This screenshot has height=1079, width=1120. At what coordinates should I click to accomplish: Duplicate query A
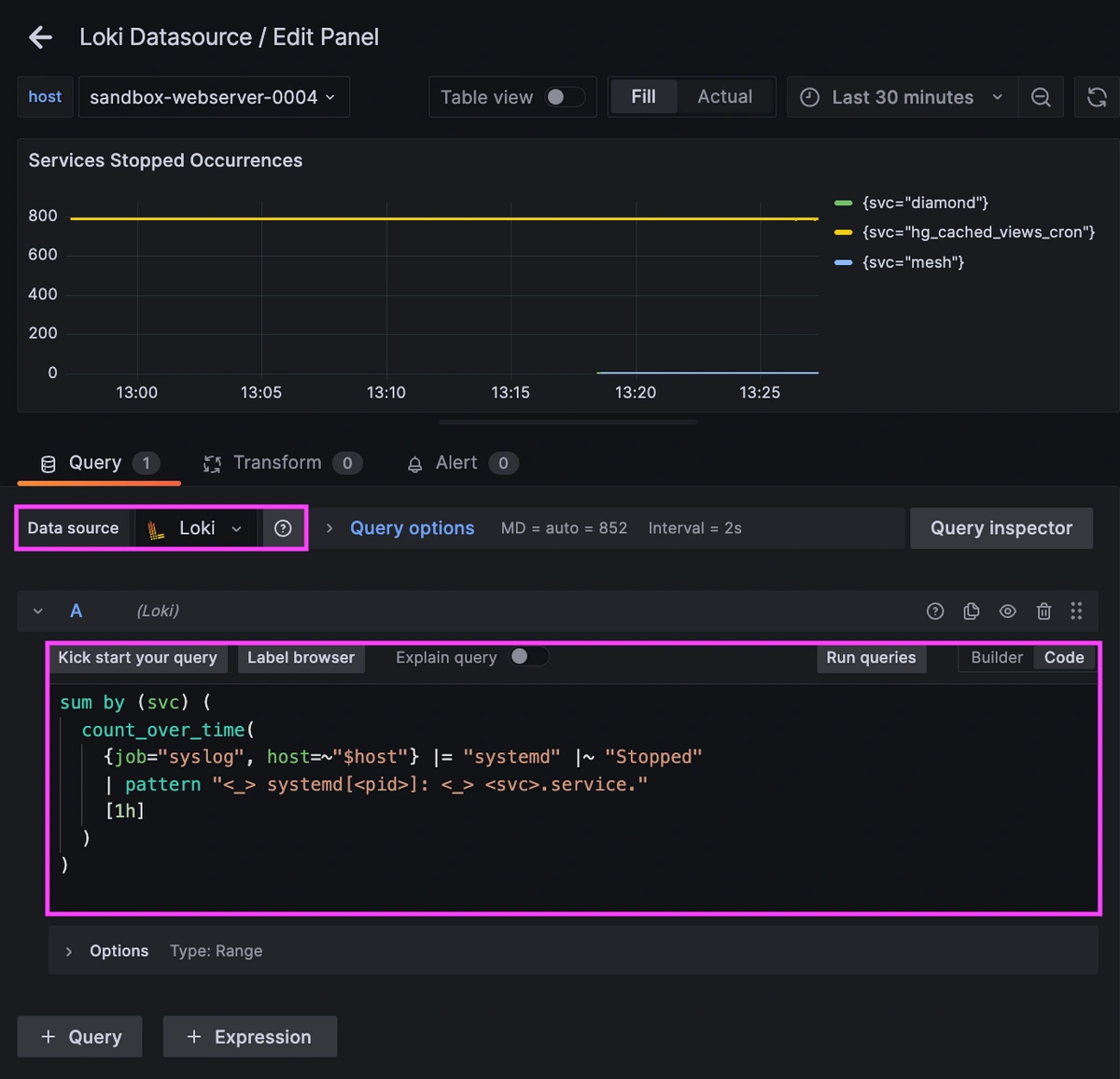tap(972, 611)
